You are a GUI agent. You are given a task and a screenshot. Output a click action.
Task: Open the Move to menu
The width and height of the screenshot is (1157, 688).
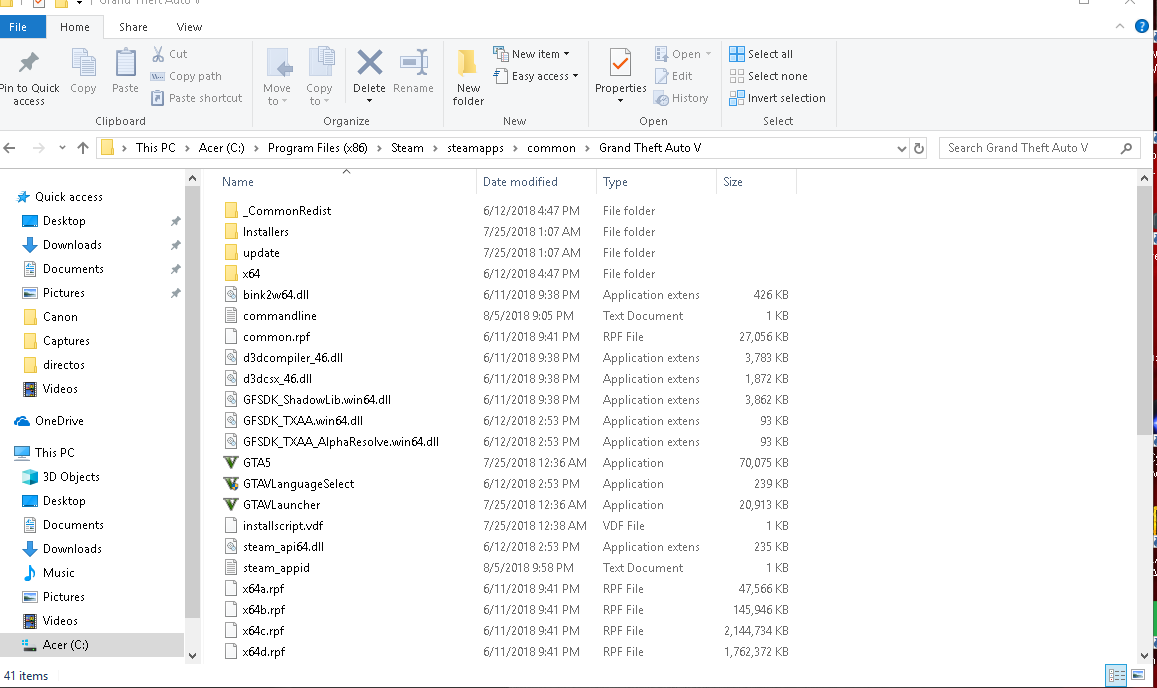[277, 77]
